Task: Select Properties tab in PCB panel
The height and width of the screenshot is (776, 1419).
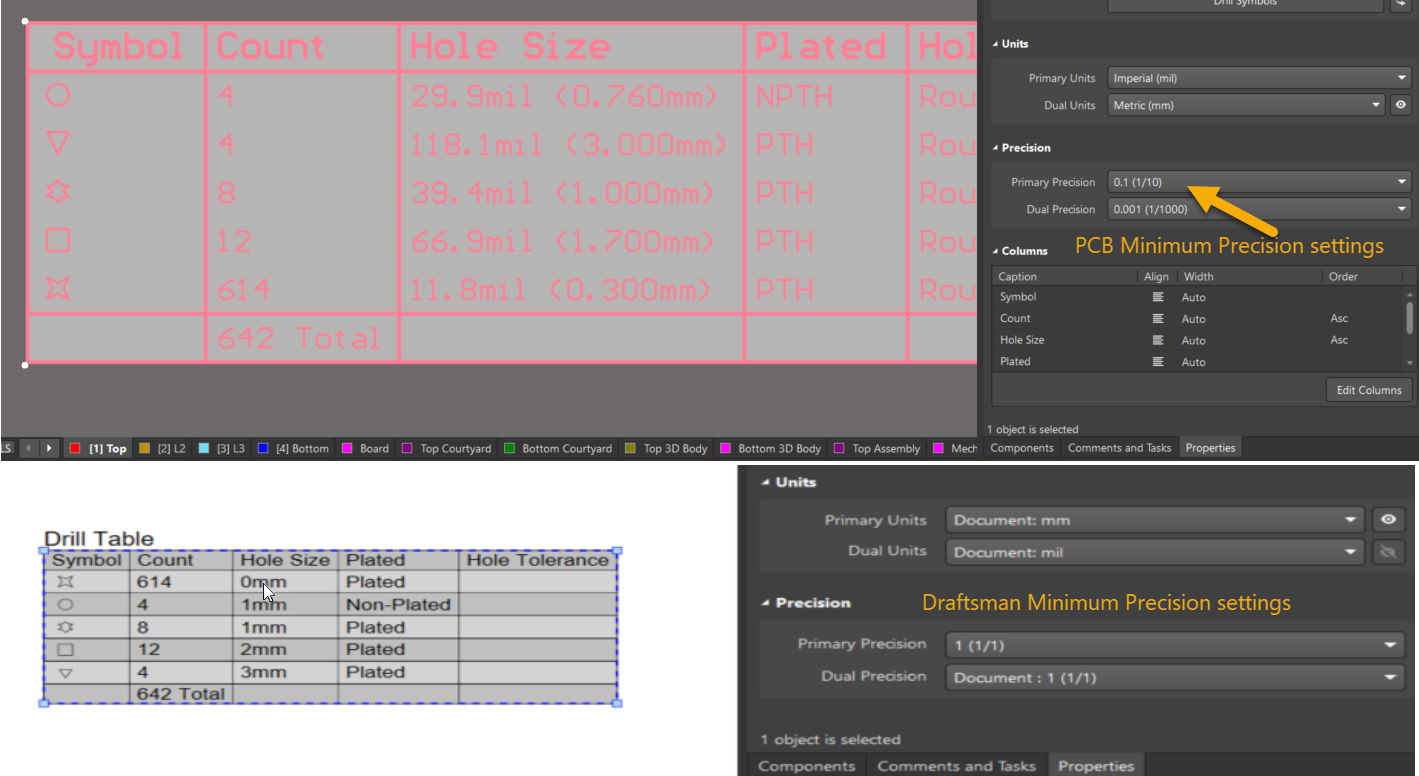Action: click(x=1210, y=448)
